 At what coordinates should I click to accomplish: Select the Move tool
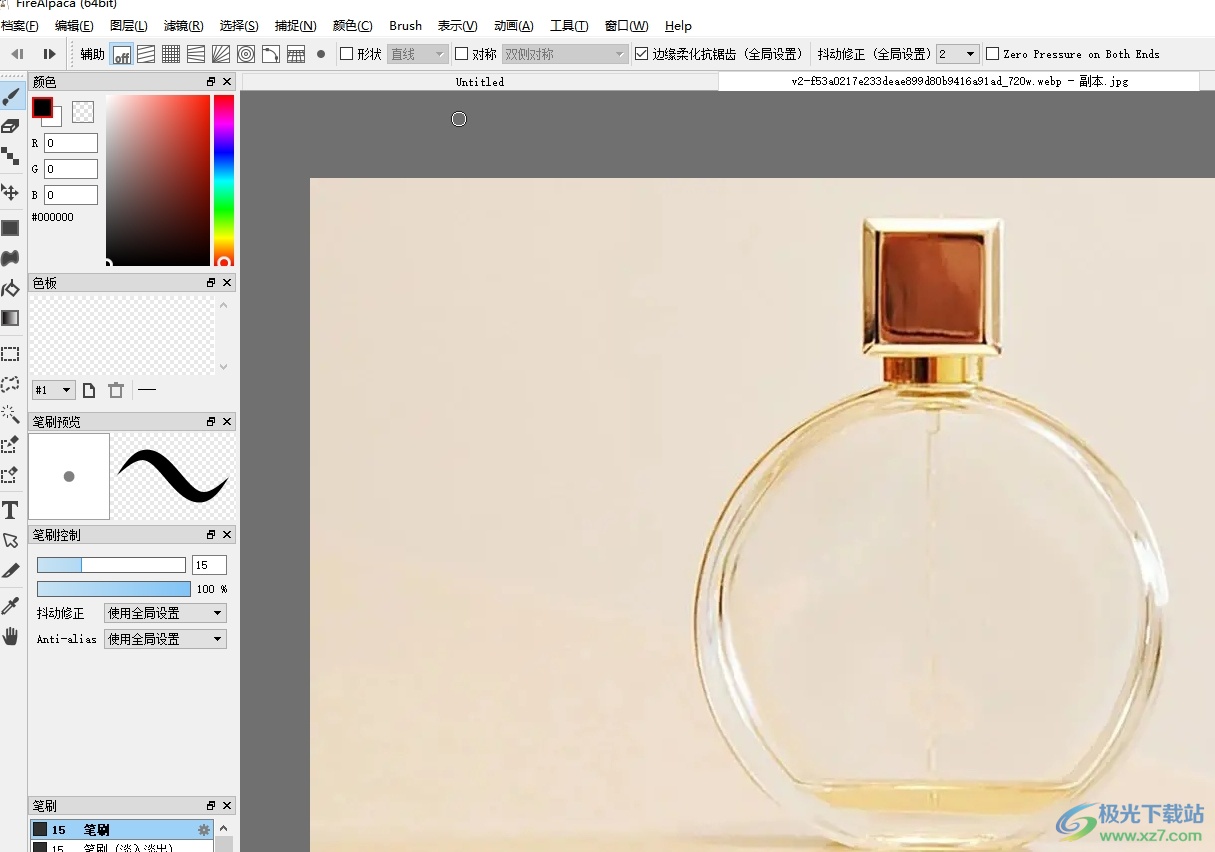(x=10, y=192)
